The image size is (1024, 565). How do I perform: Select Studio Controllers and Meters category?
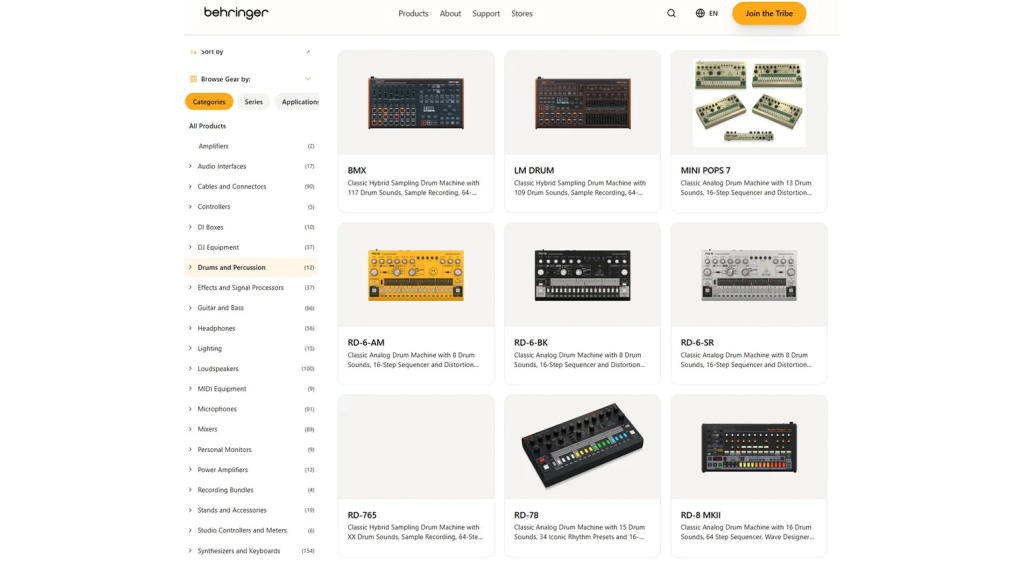click(x=242, y=530)
